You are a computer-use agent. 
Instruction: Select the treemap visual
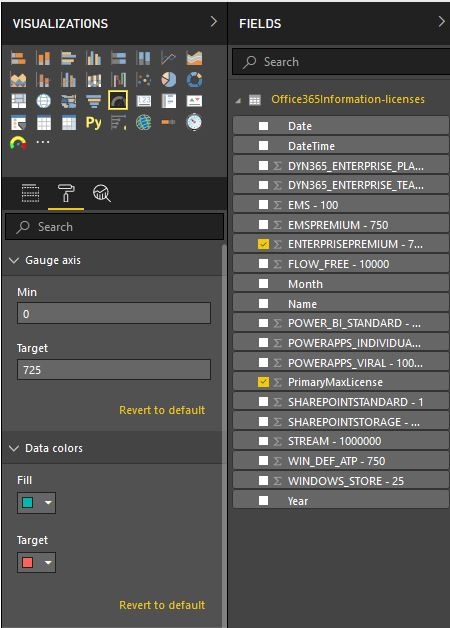18,101
